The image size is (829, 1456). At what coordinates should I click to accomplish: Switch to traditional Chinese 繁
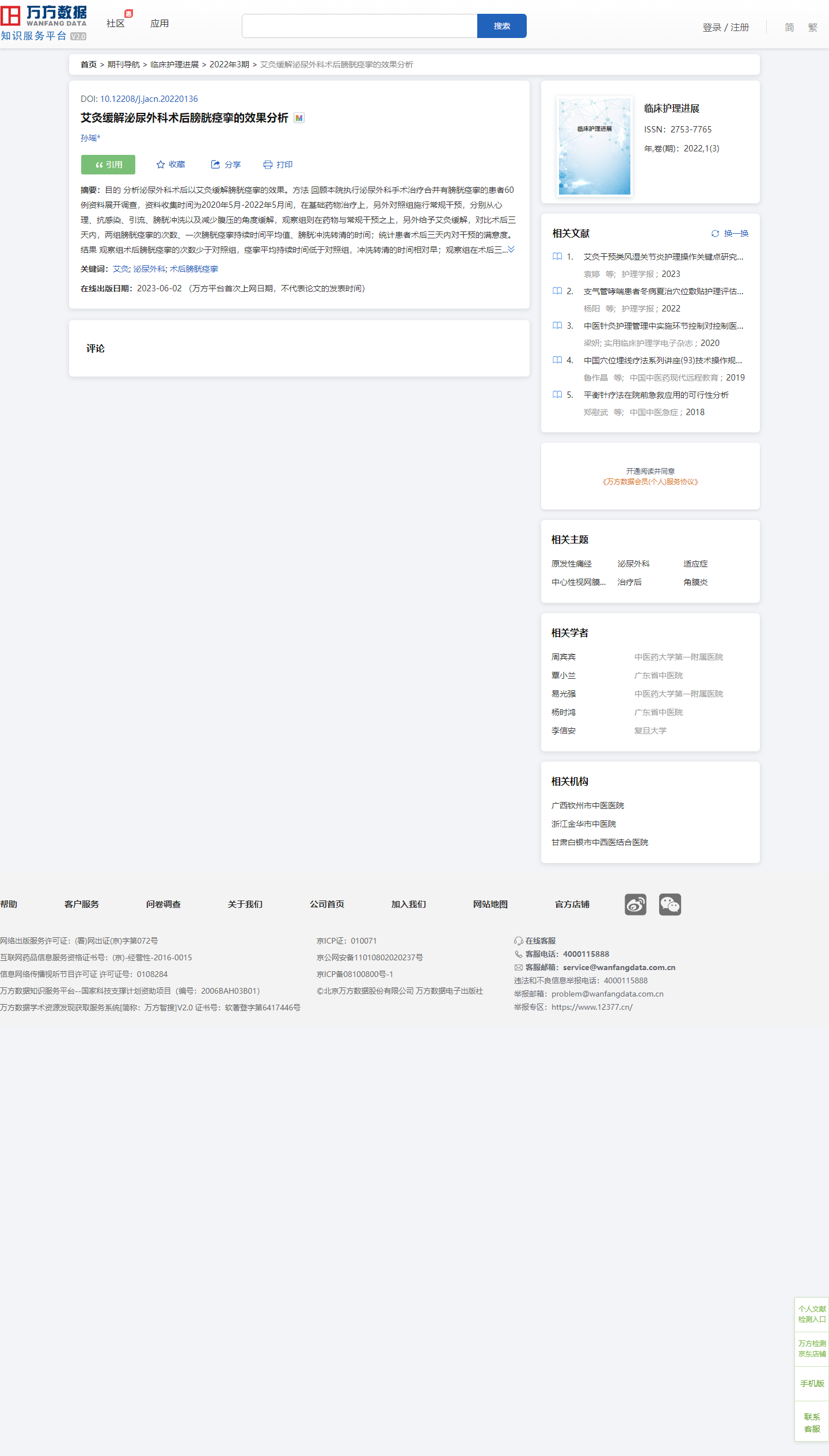pyautogui.click(x=812, y=28)
